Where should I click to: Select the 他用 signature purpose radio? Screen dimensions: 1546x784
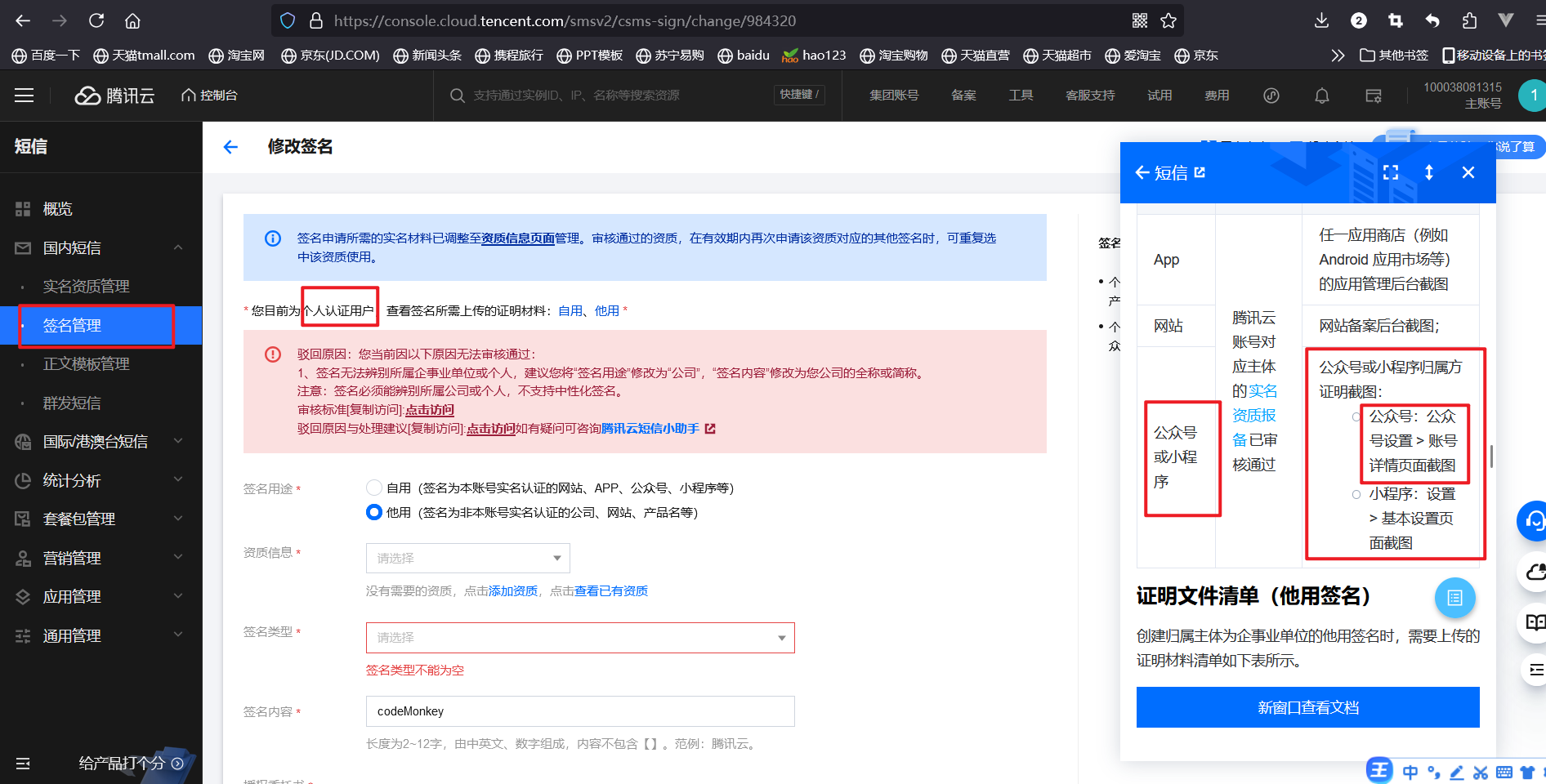pyautogui.click(x=374, y=512)
